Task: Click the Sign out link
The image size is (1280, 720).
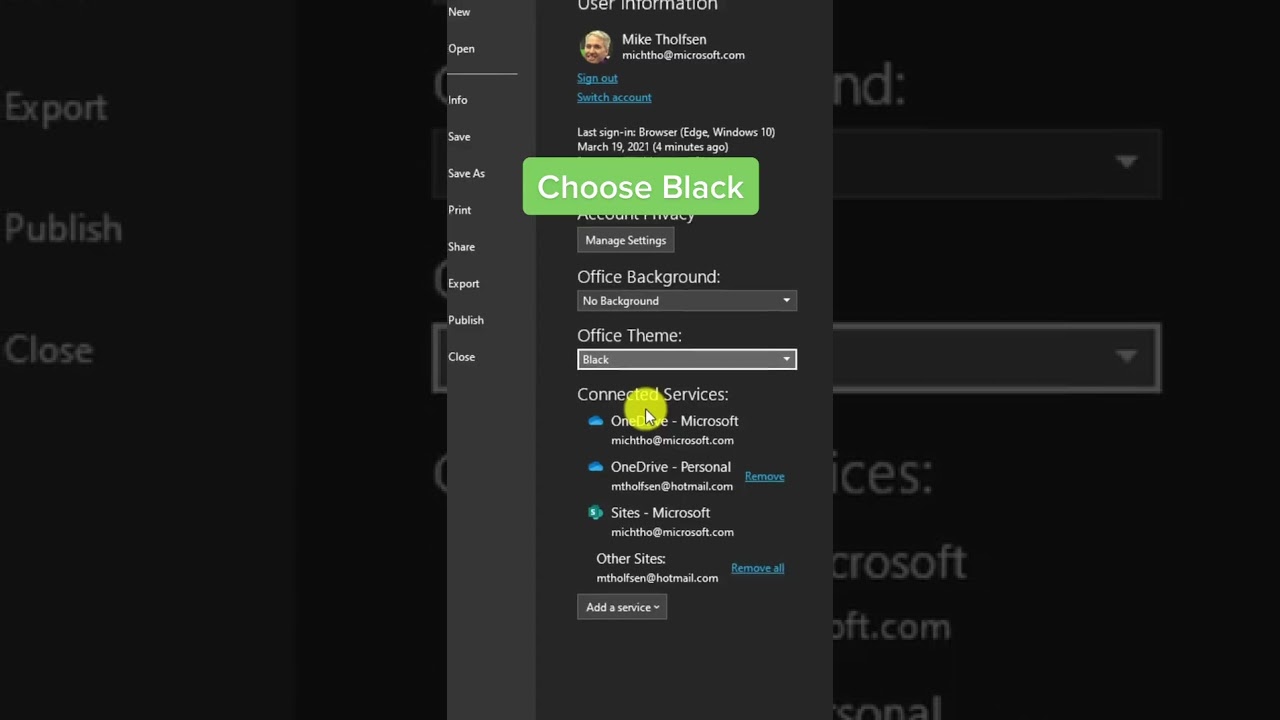Action: [597, 78]
